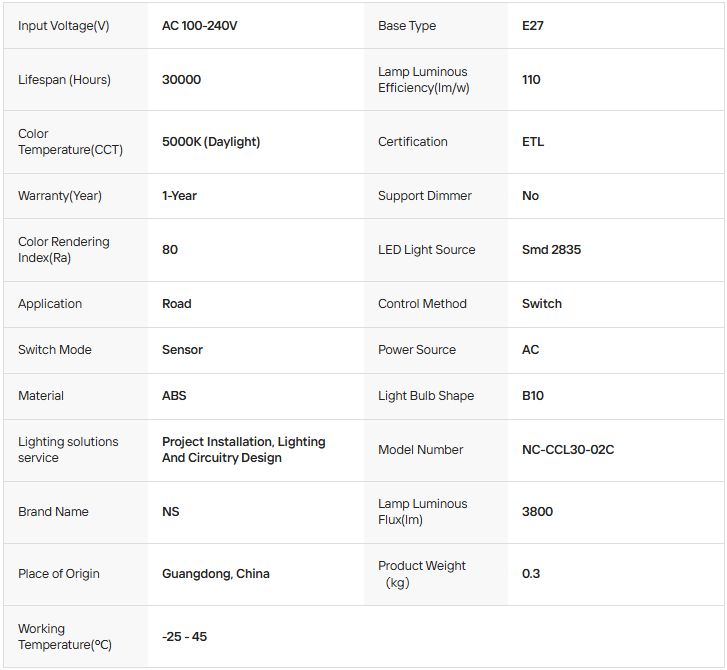Select the AC 100-240V value
Image resolution: width=727 pixels, height=670 pixels.
pos(200,26)
